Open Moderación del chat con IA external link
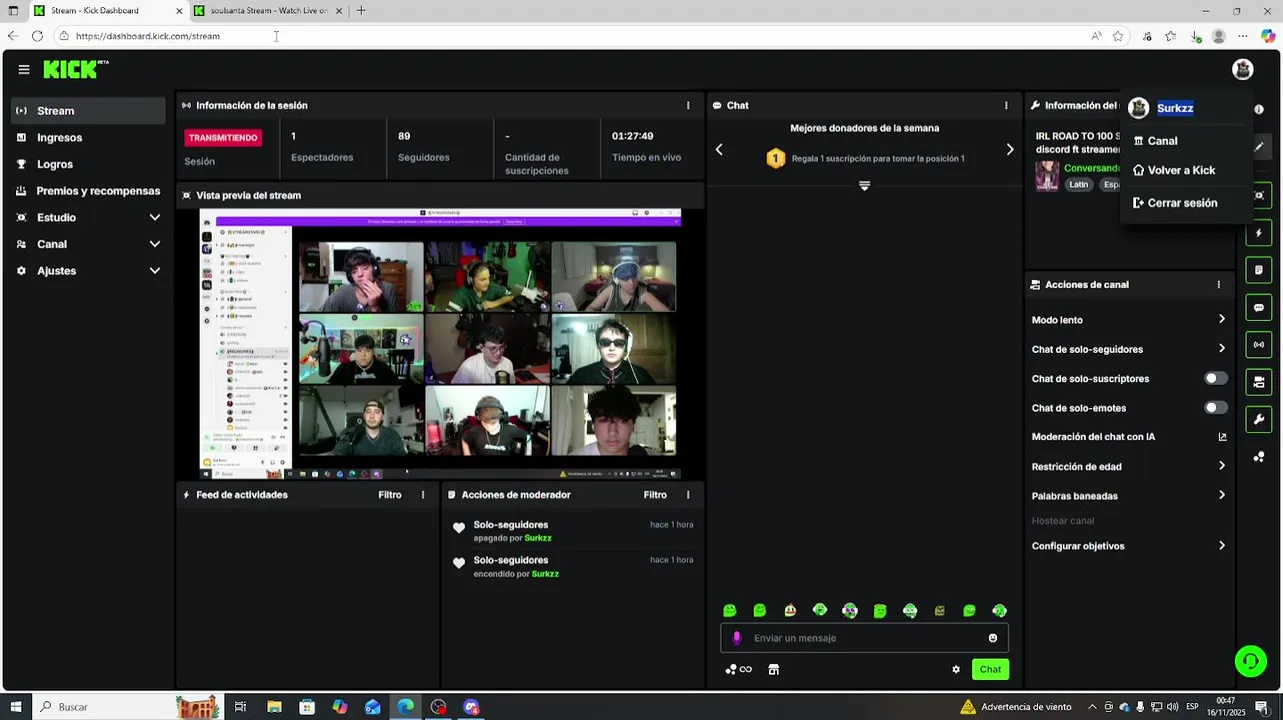Image resolution: width=1283 pixels, height=720 pixels. coord(1222,437)
